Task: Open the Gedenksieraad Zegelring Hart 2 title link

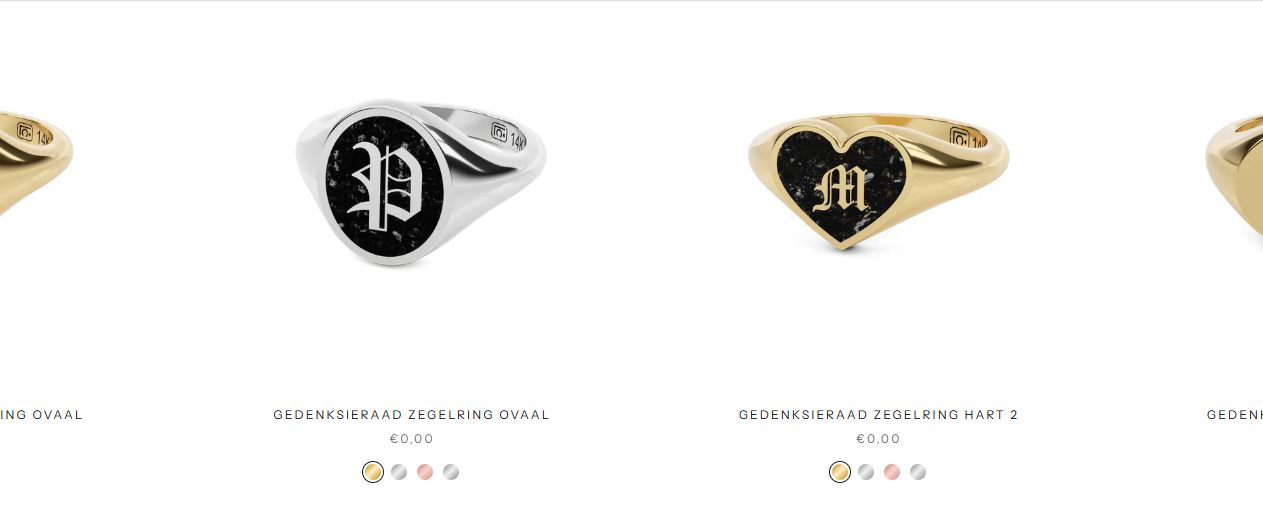Action: pos(879,415)
